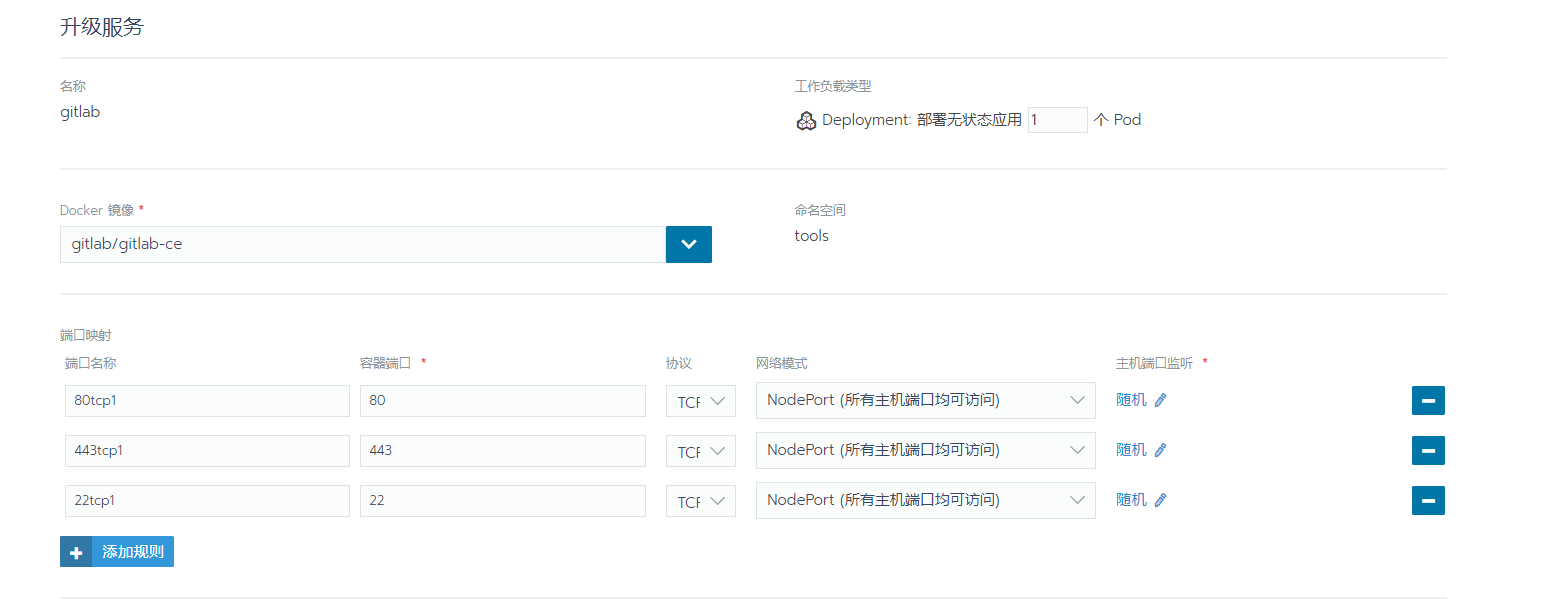Click the Pod count input field
Image resolution: width=1558 pixels, height=613 pixels.
click(x=1057, y=120)
